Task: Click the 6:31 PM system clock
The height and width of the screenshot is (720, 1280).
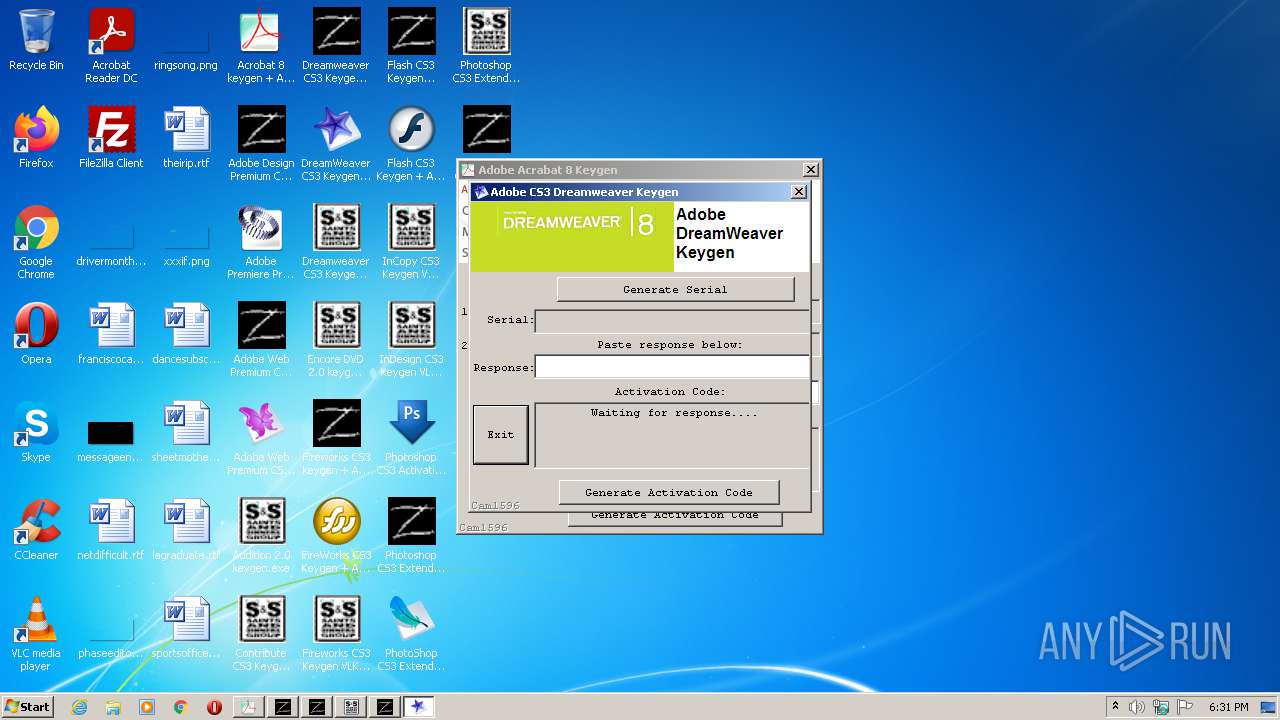Action: [1228, 707]
